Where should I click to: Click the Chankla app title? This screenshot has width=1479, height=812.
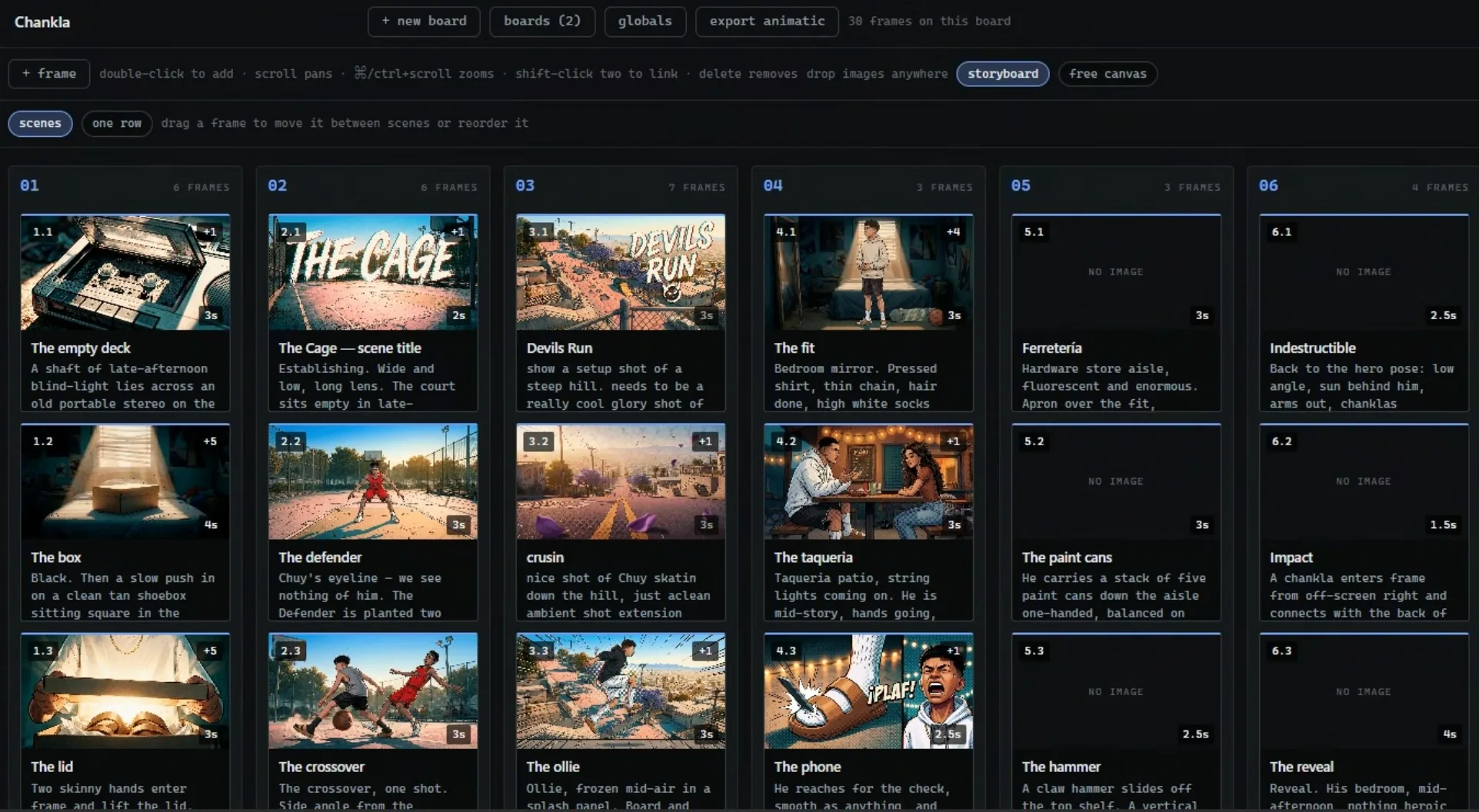[42, 22]
